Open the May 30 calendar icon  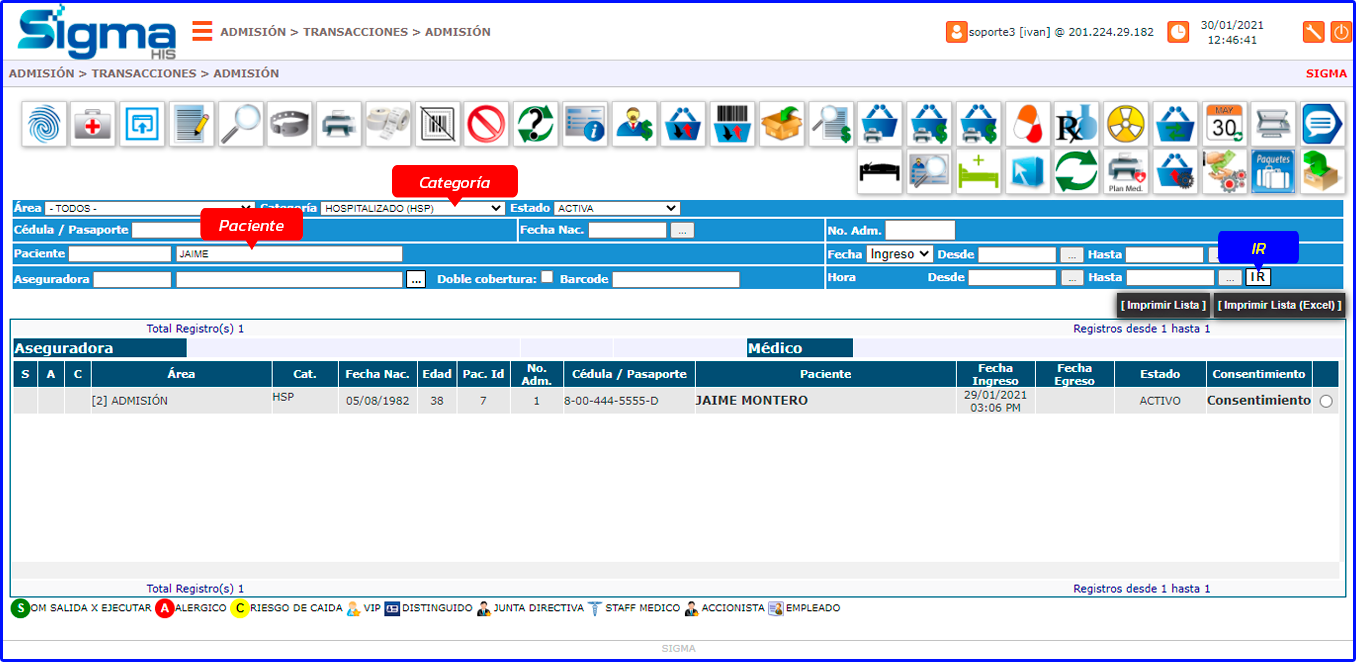pos(1223,125)
